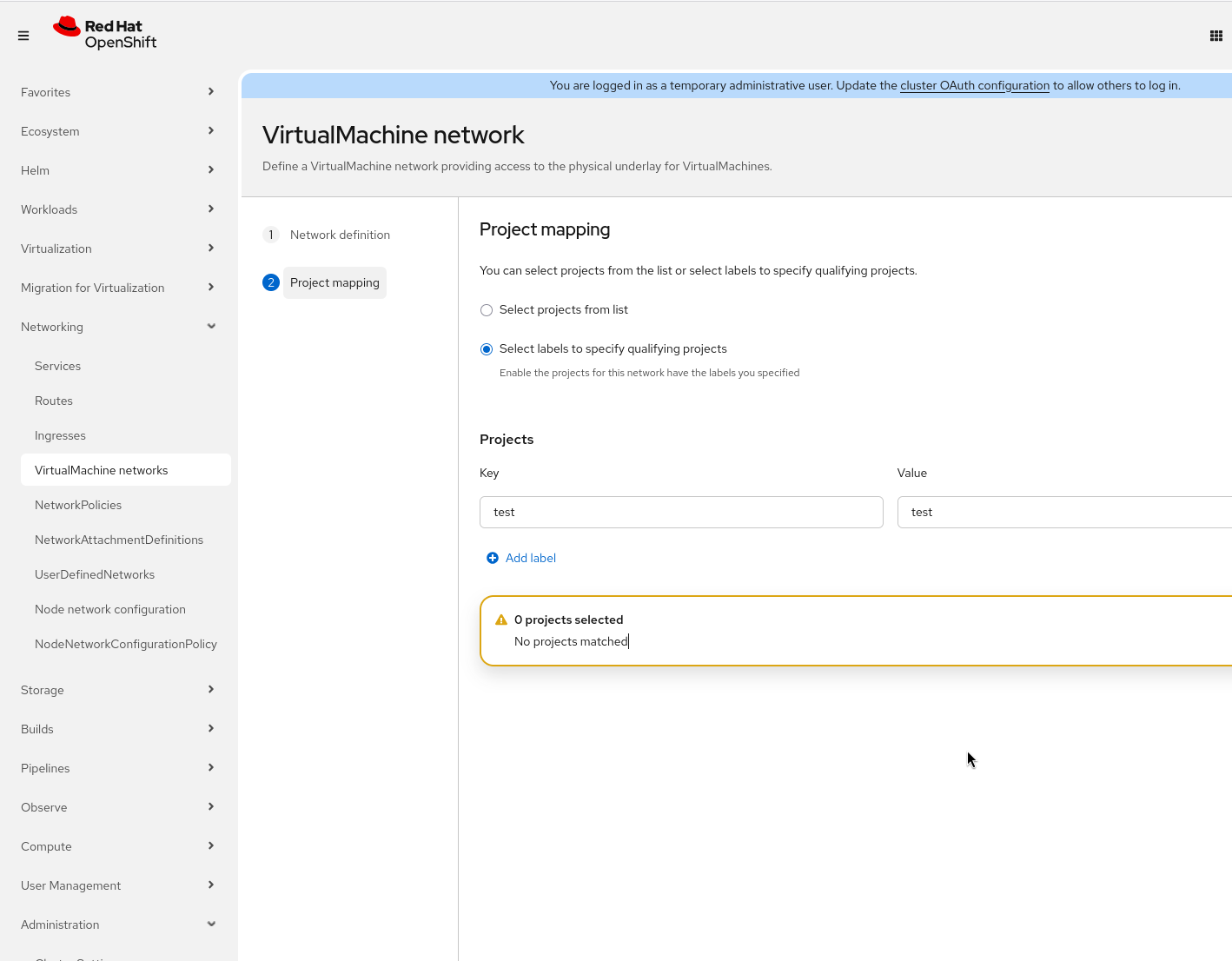1232x961 pixels.
Task: Click the step 1 number badge
Action: [x=271, y=235]
